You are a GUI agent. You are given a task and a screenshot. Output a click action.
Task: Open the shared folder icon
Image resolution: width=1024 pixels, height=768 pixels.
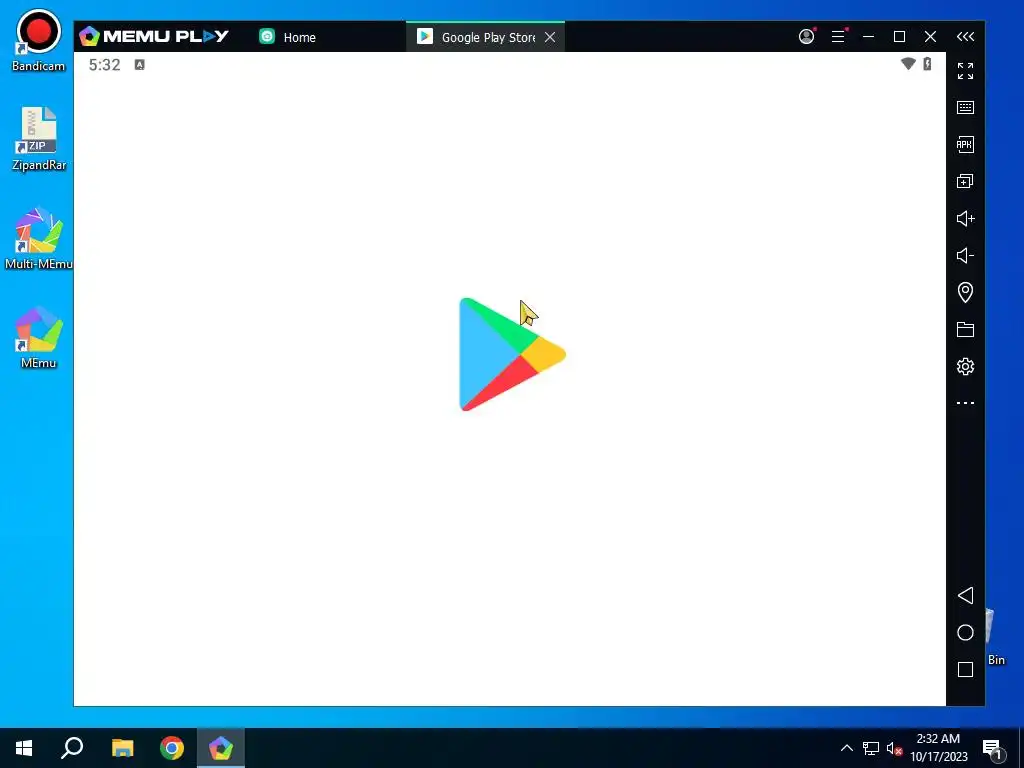(x=965, y=329)
